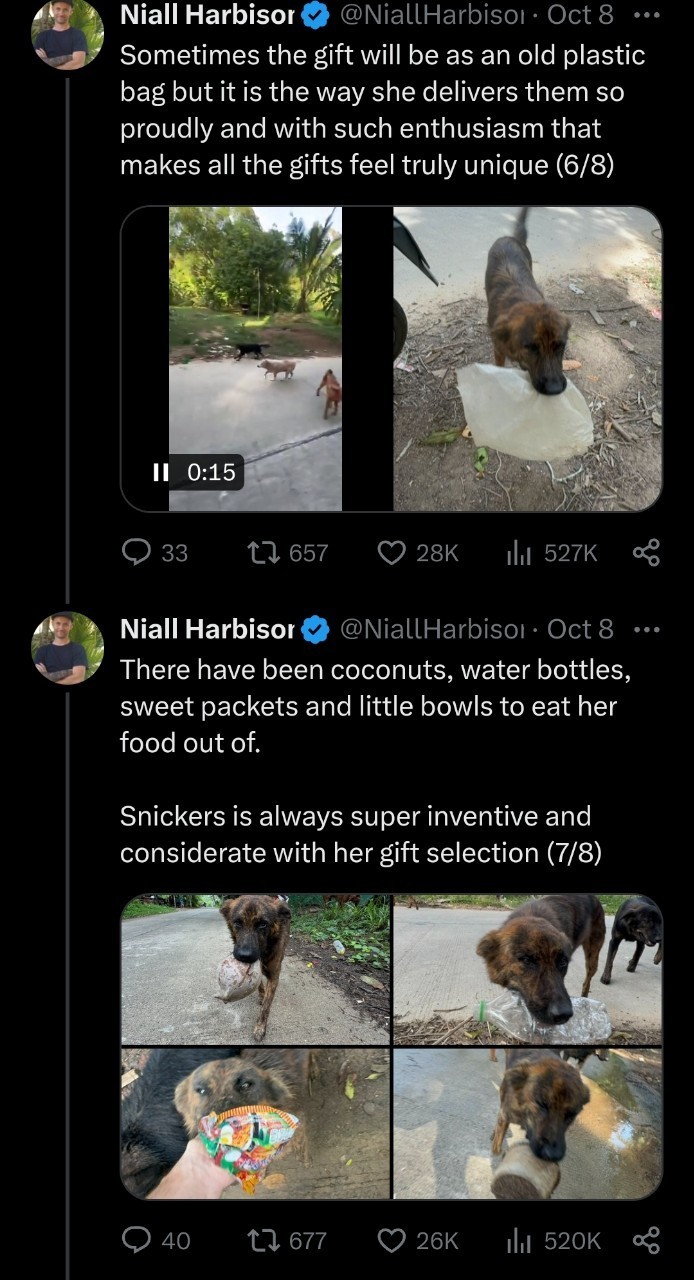Share the 7/8 gift selection tweet
694x1280 pixels.
647,1240
